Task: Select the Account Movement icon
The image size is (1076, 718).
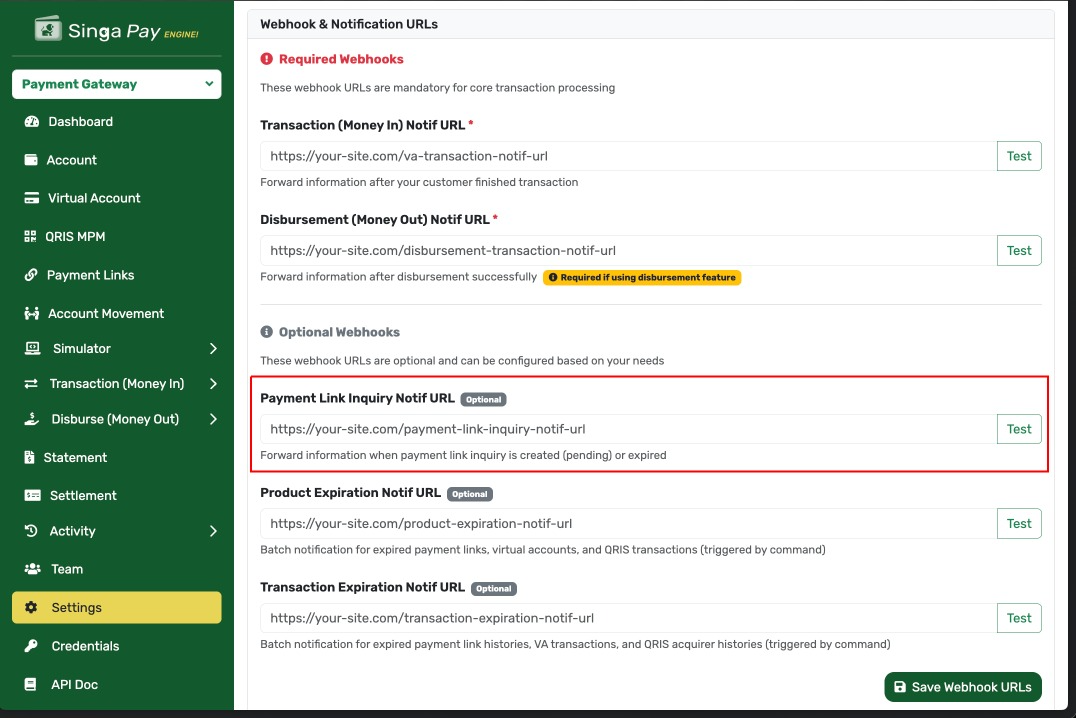Action: 34,313
